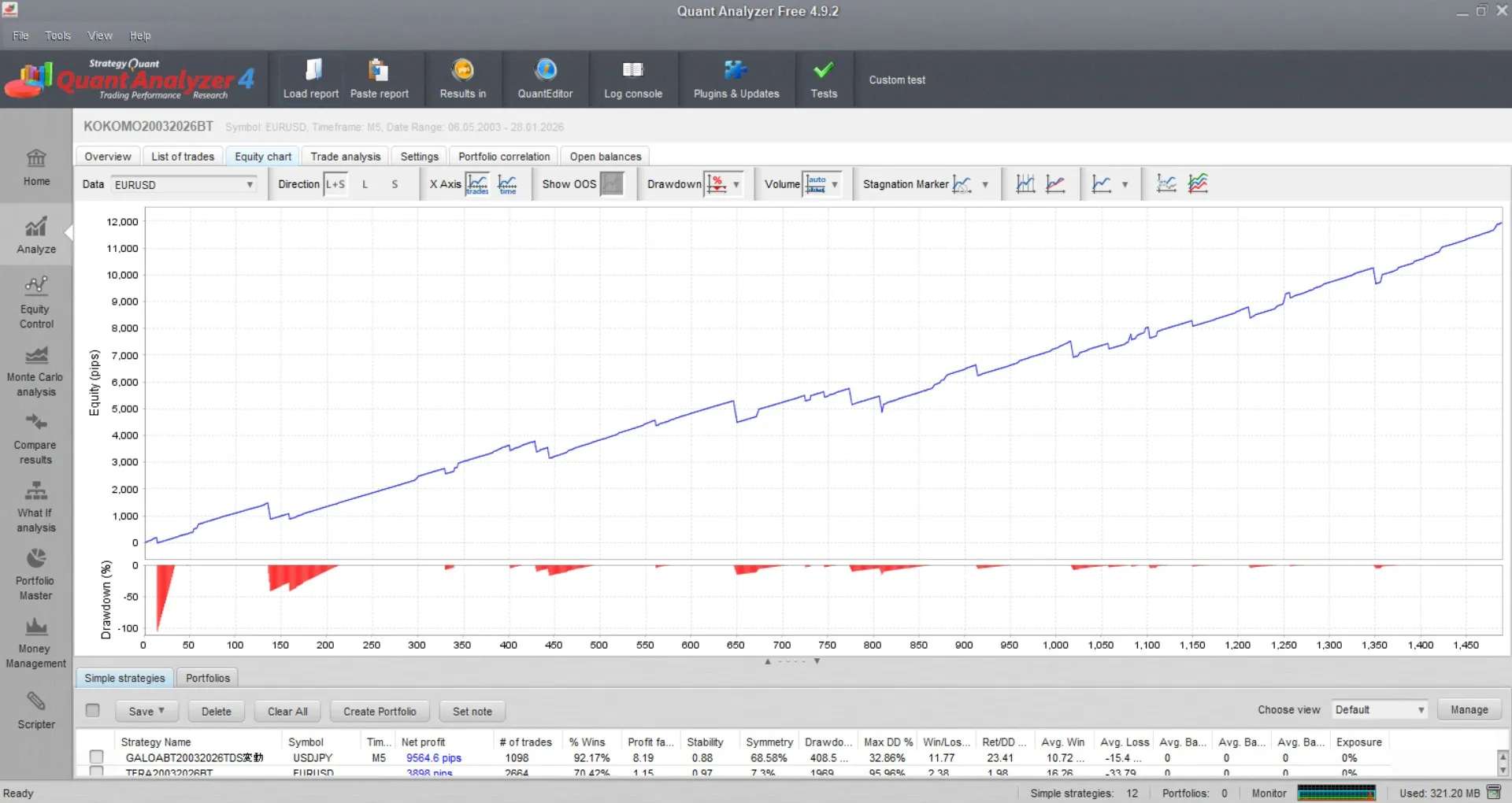Switch to the Overview tab

coord(108,156)
